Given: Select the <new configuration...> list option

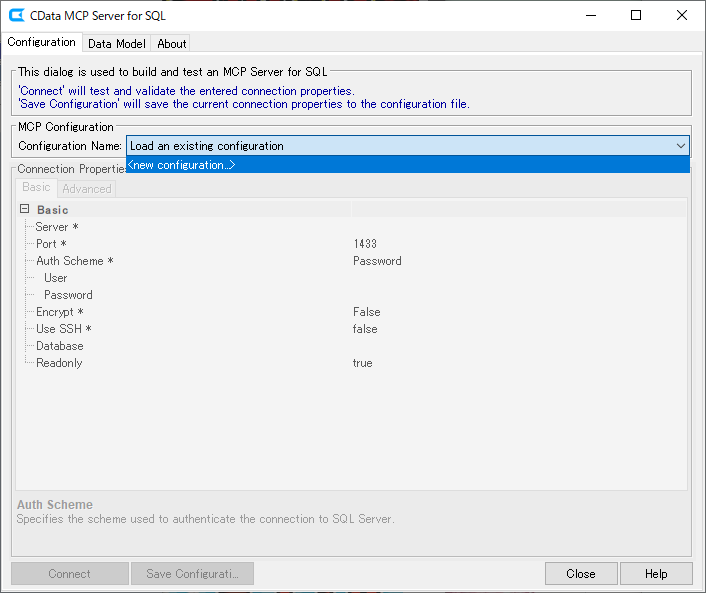Looking at the screenshot, I should coord(407,165).
